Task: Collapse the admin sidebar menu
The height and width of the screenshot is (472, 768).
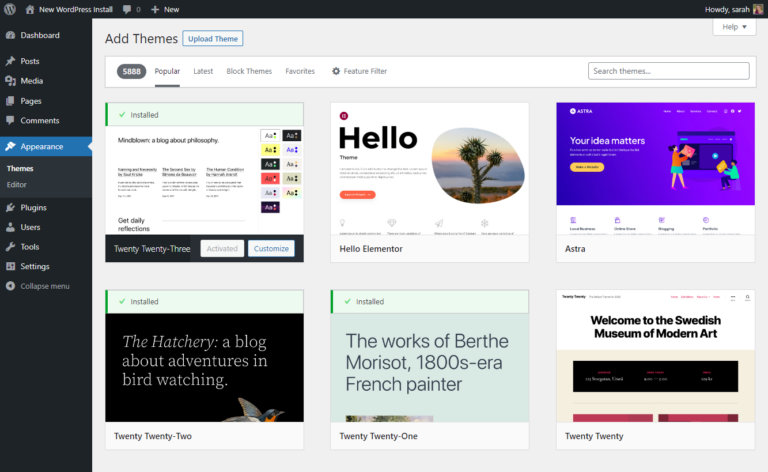Action: pyautogui.click(x=38, y=286)
